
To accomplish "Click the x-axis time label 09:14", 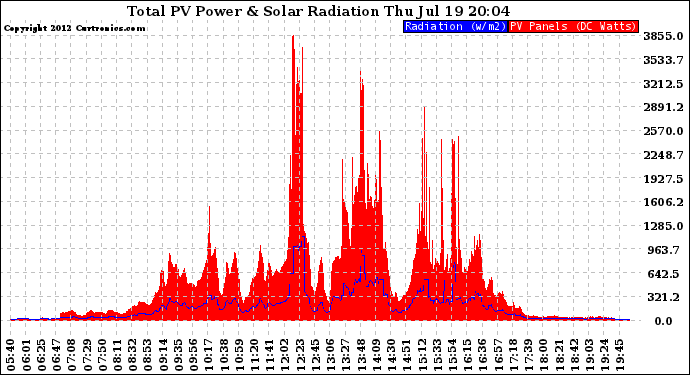I will point(163,355).
